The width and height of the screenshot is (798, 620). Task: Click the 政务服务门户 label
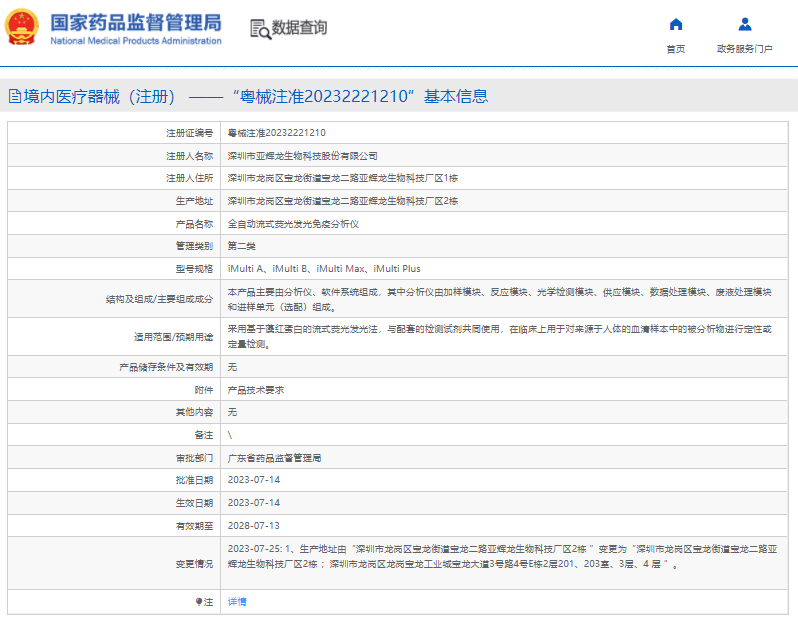pos(745,49)
